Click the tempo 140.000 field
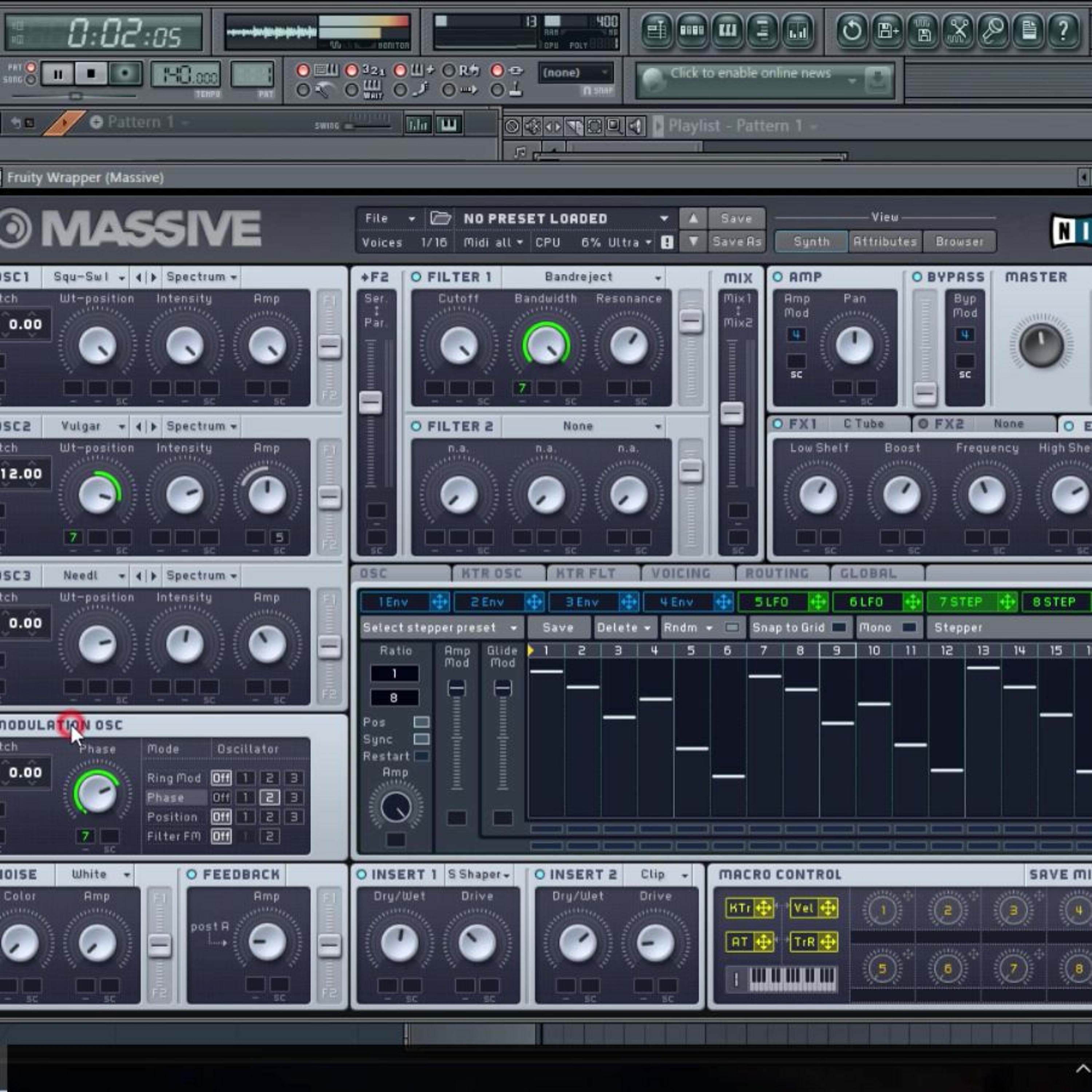This screenshot has height=1092, width=1092. tap(185, 74)
